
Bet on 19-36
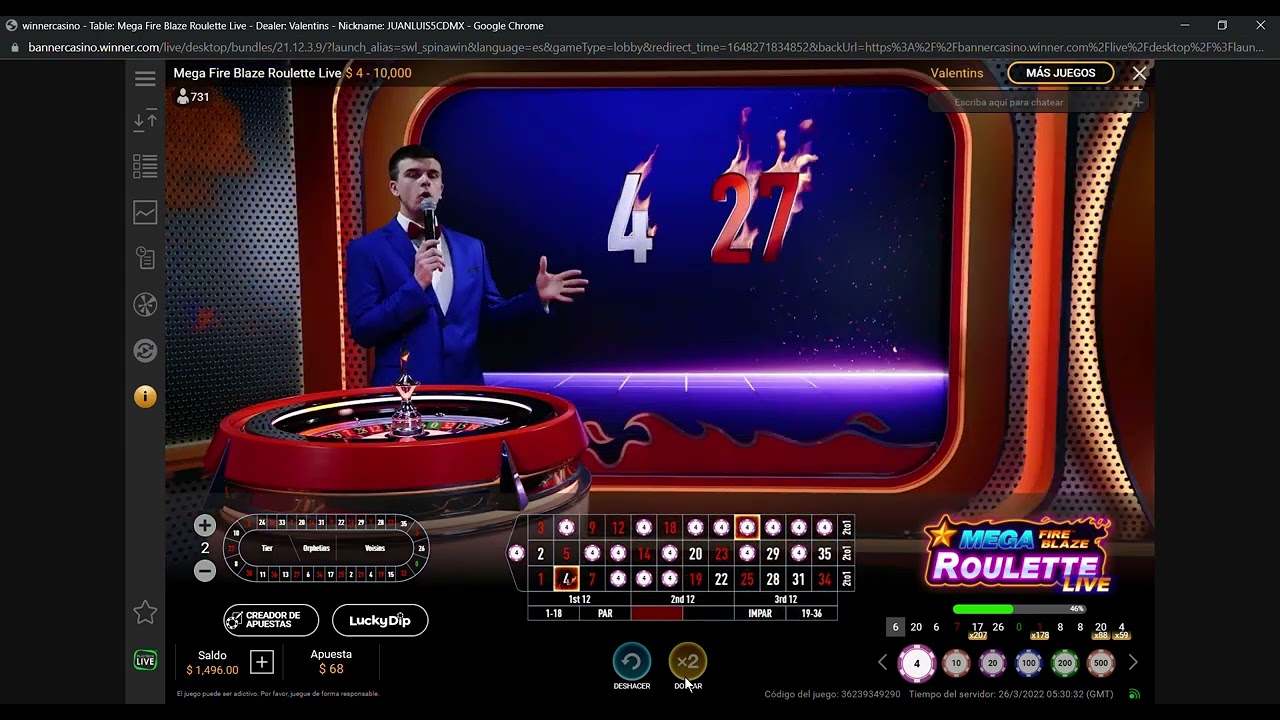coord(812,613)
